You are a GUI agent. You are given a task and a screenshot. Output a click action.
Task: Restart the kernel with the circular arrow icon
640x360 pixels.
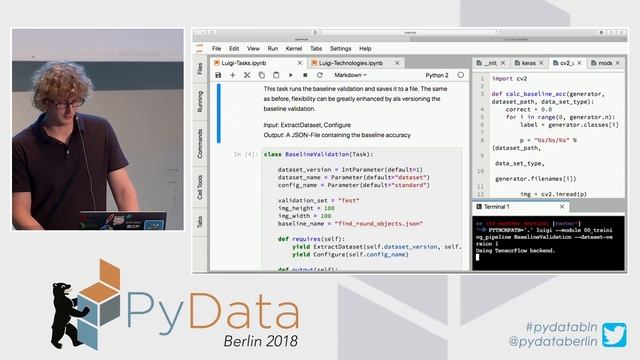tap(320, 75)
